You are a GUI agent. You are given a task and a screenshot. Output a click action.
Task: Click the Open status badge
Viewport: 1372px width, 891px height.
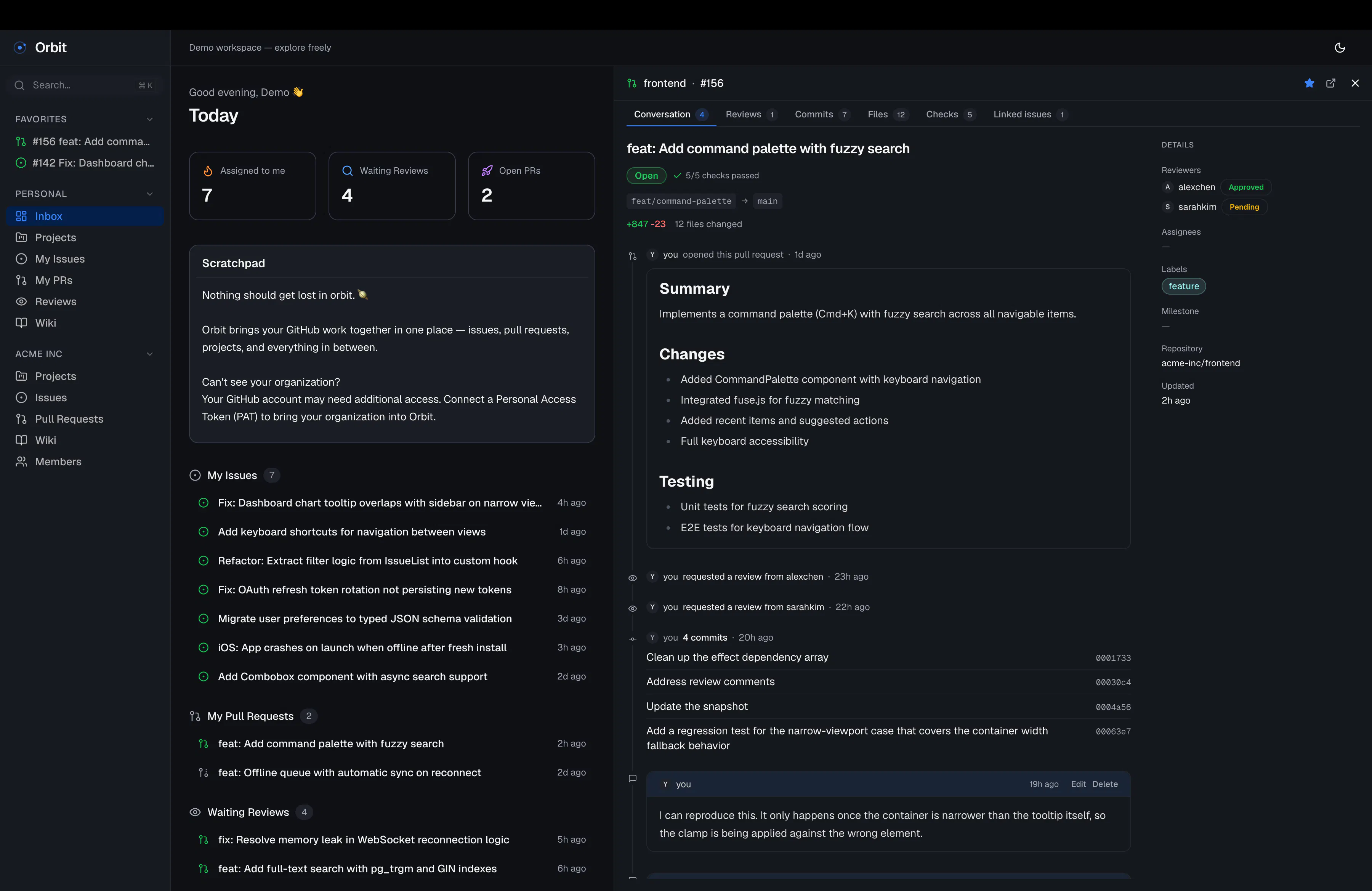pyautogui.click(x=646, y=175)
